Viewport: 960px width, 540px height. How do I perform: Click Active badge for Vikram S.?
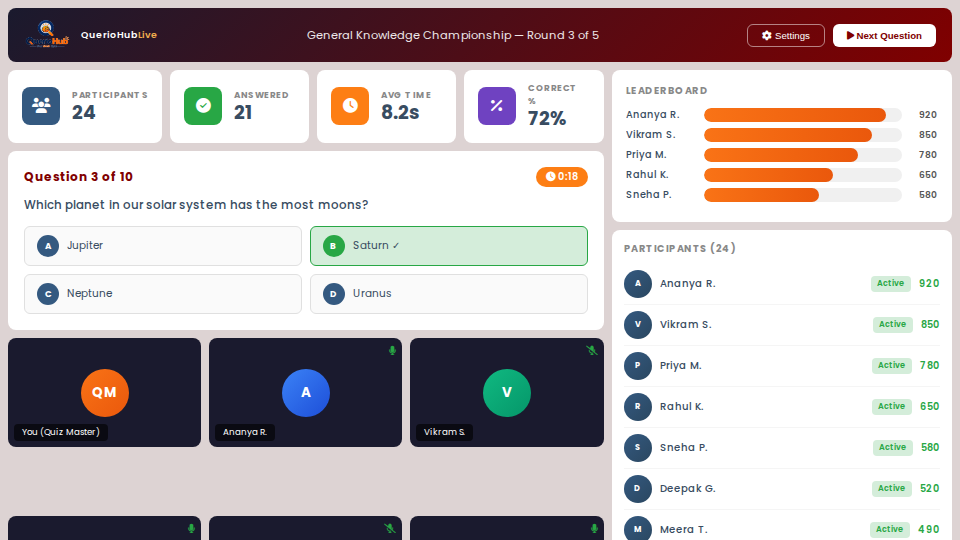pyautogui.click(x=893, y=324)
